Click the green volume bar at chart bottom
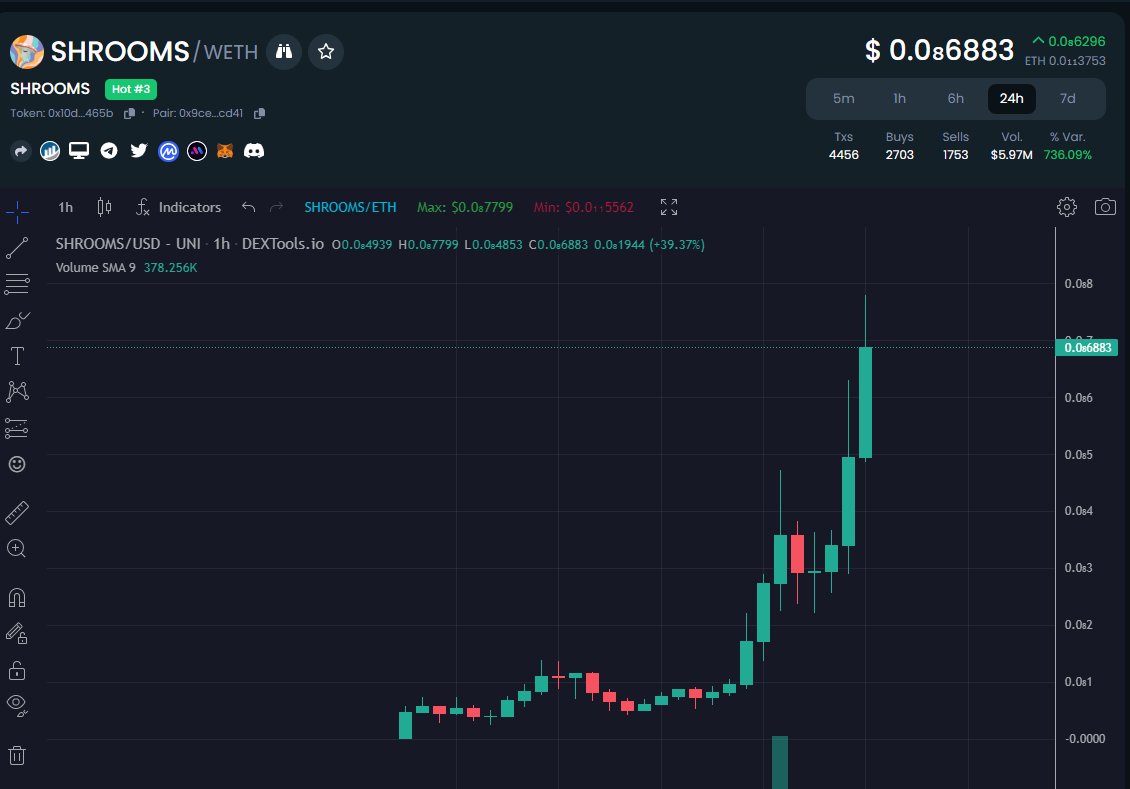The image size is (1130, 789). click(x=780, y=762)
